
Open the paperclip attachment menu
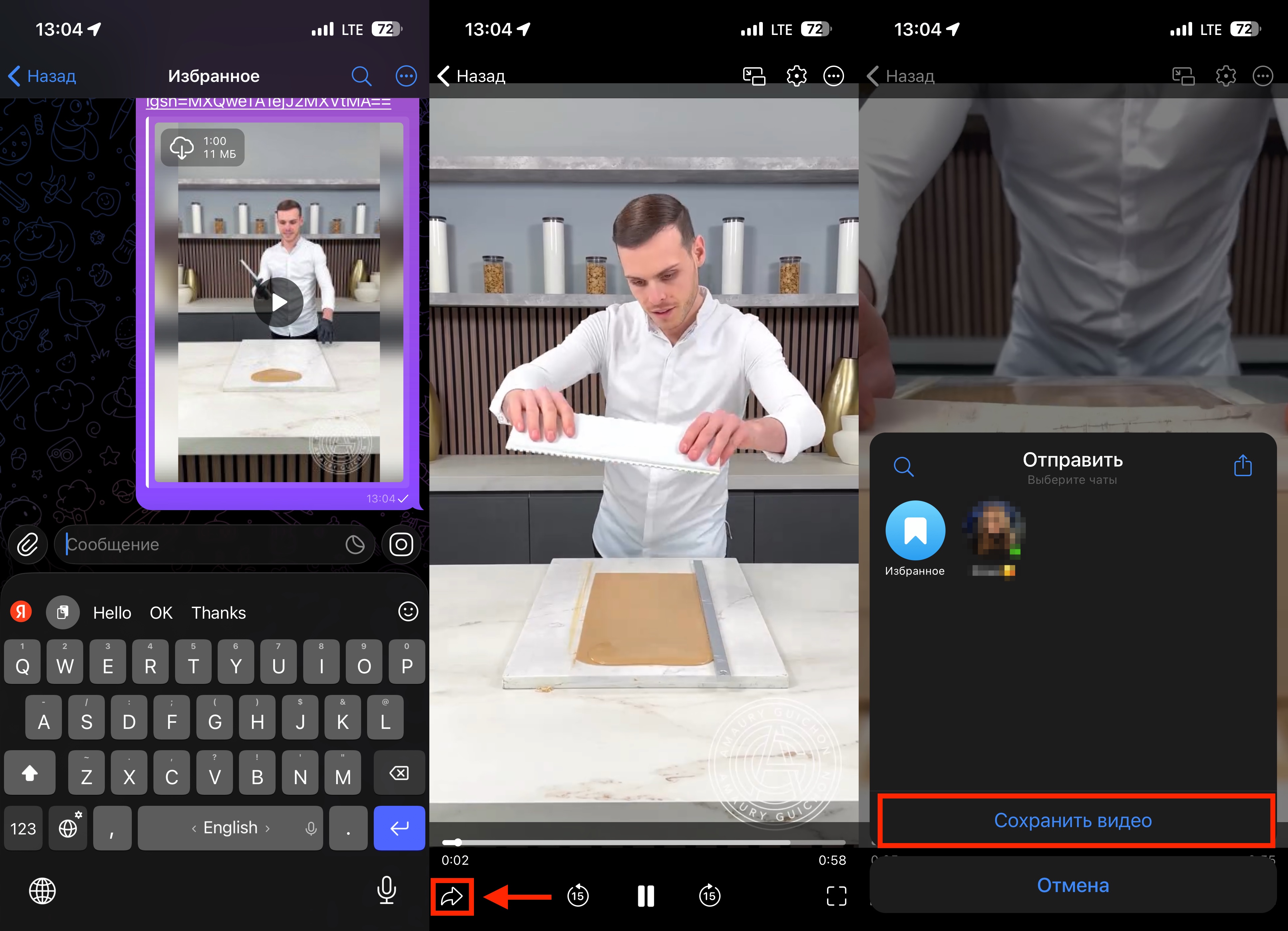click(27, 544)
